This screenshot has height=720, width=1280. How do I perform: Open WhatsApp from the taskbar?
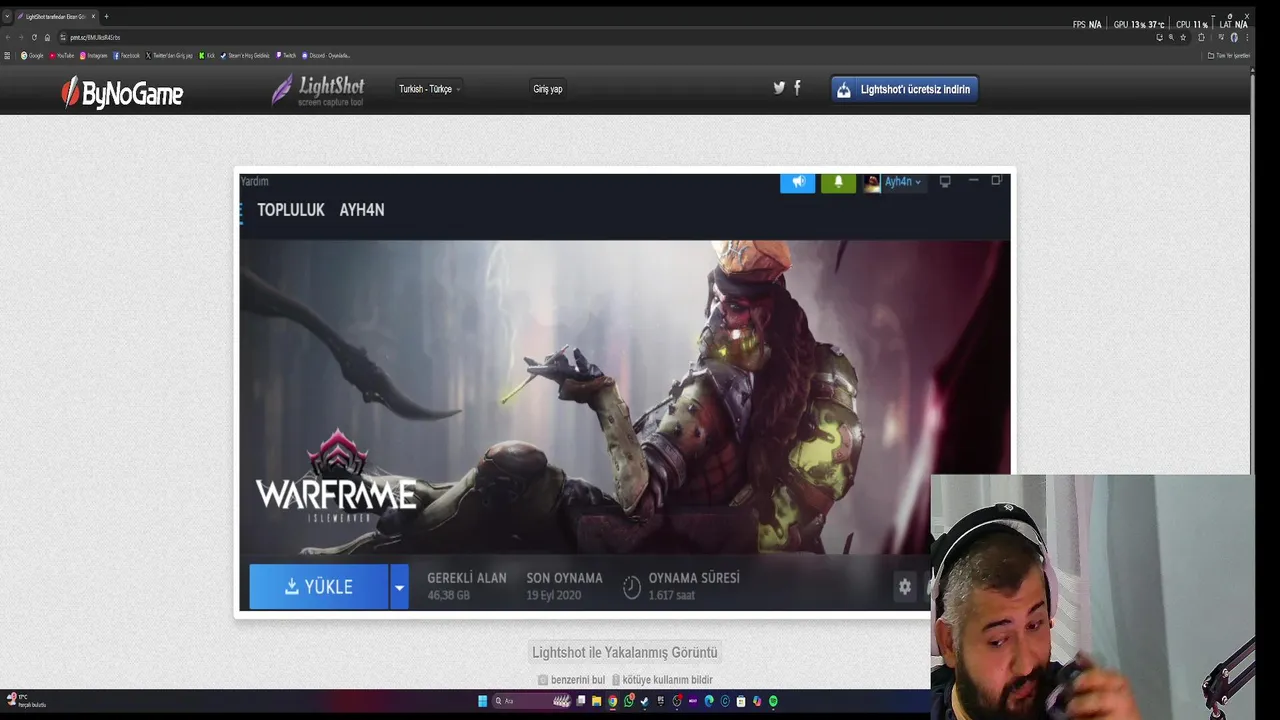[x=629, y=701]
